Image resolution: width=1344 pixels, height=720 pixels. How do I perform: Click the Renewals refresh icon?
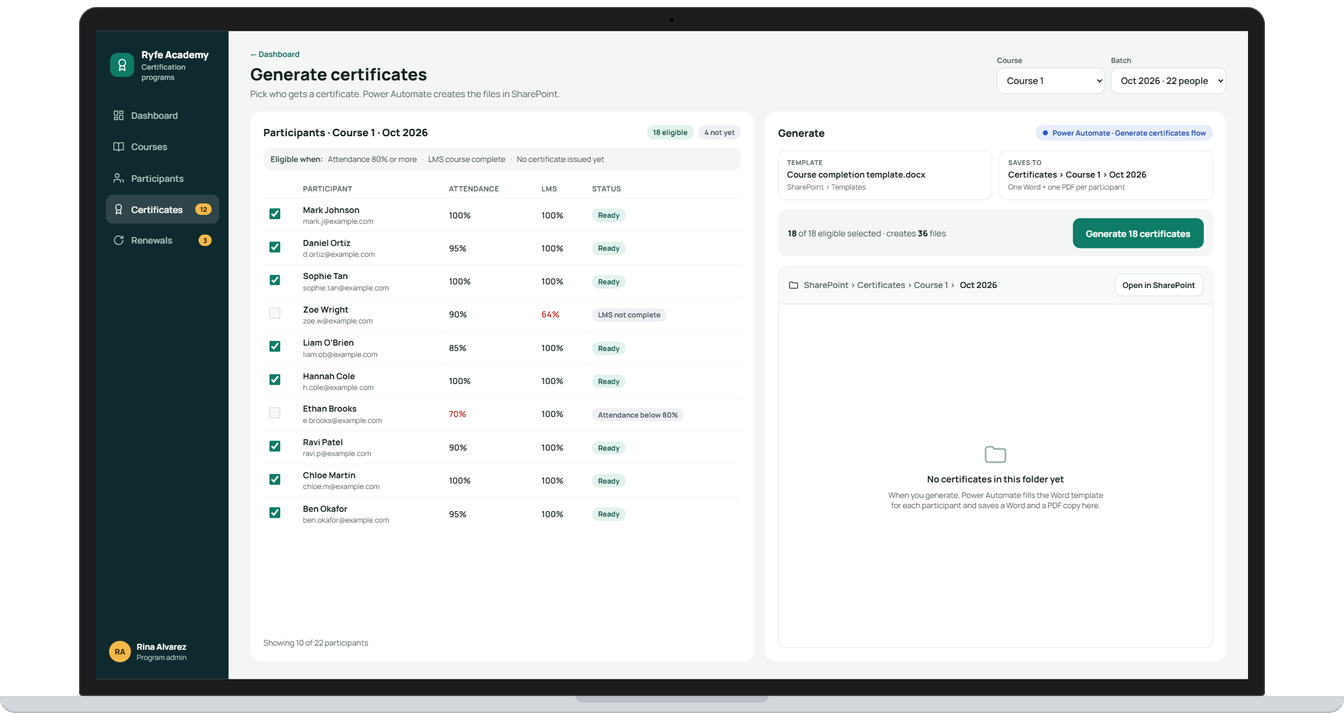click(x=118, y=241)
